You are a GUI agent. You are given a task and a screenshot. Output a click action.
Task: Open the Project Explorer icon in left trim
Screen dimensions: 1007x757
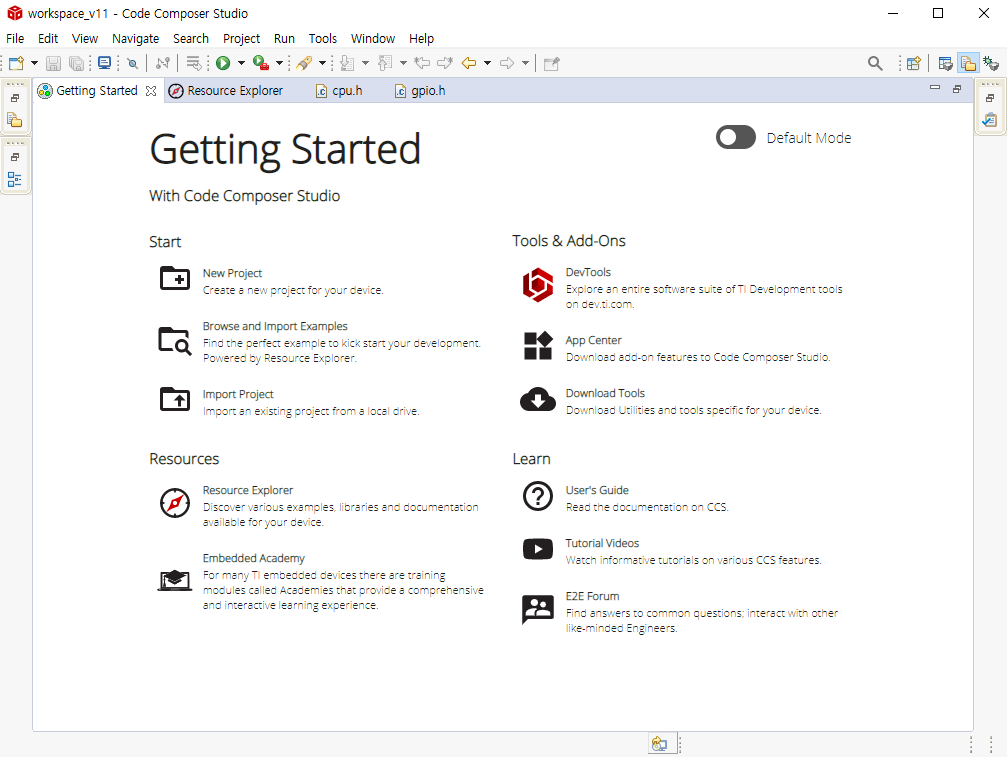[15, 120]
